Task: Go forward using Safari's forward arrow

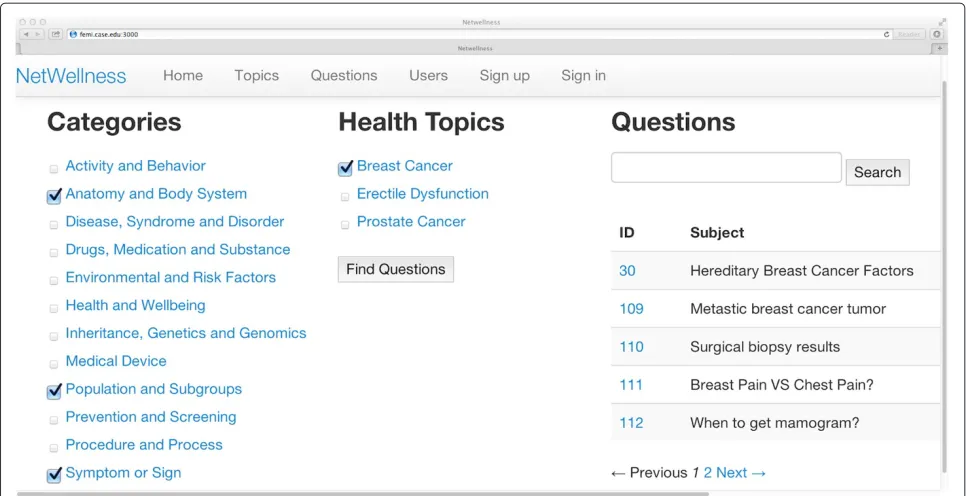Action: tap(38, 35)
